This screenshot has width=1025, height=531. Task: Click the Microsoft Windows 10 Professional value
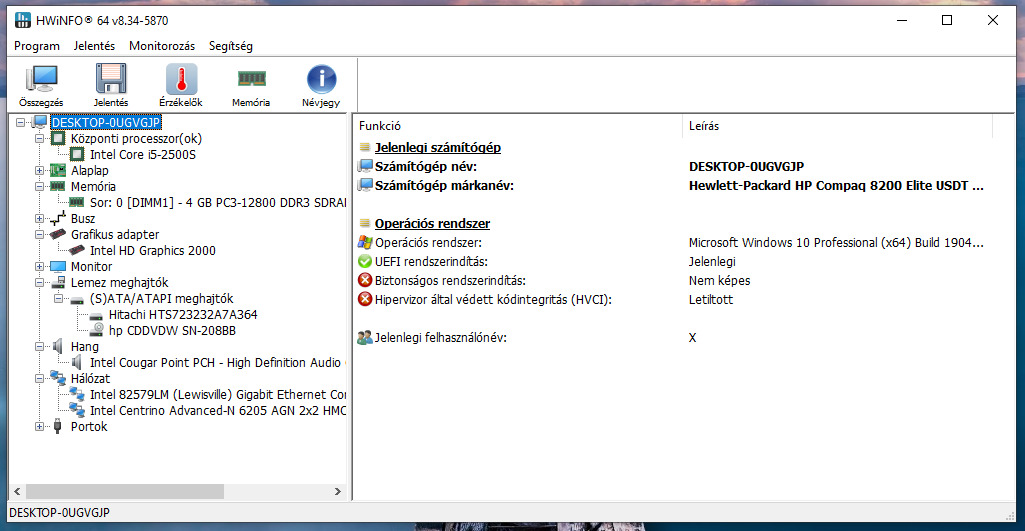coord(836,243)
